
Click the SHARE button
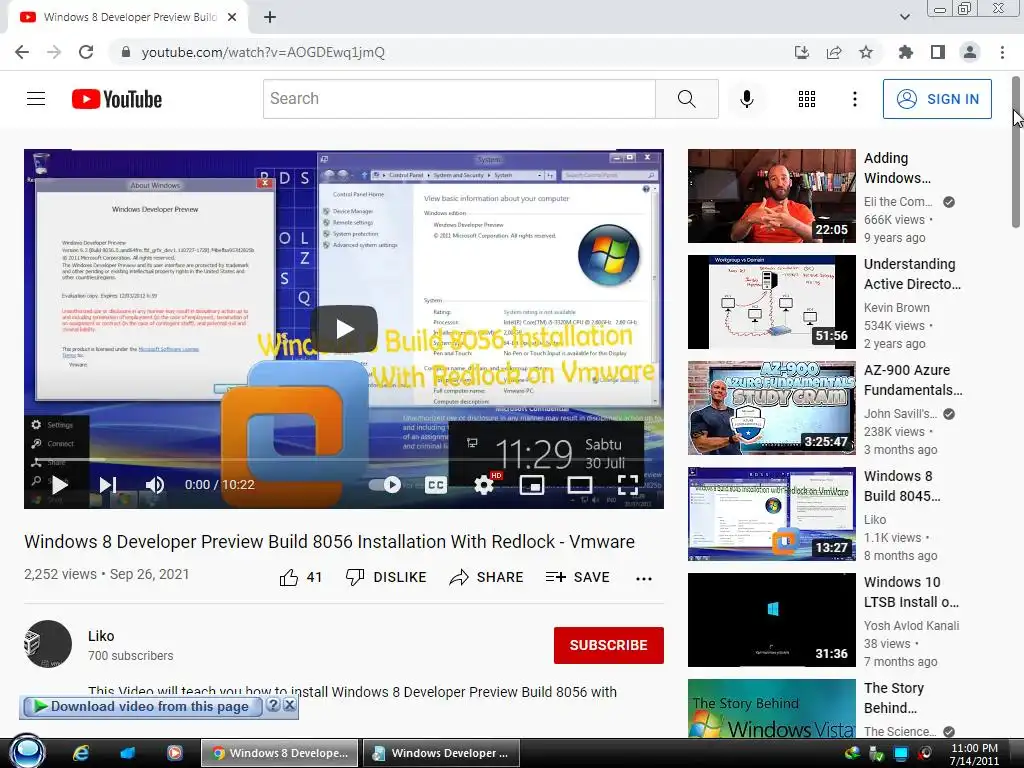tap(487, 577)
